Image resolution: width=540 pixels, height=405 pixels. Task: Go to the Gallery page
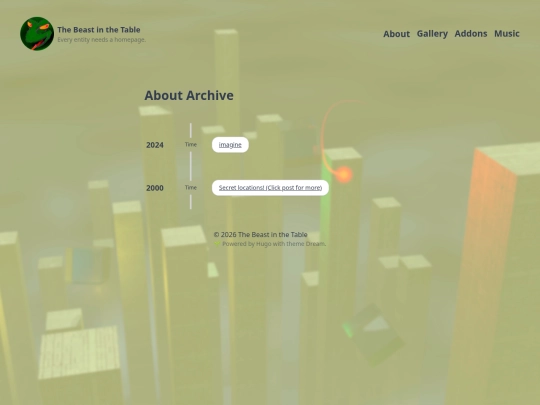pos(432,34)
